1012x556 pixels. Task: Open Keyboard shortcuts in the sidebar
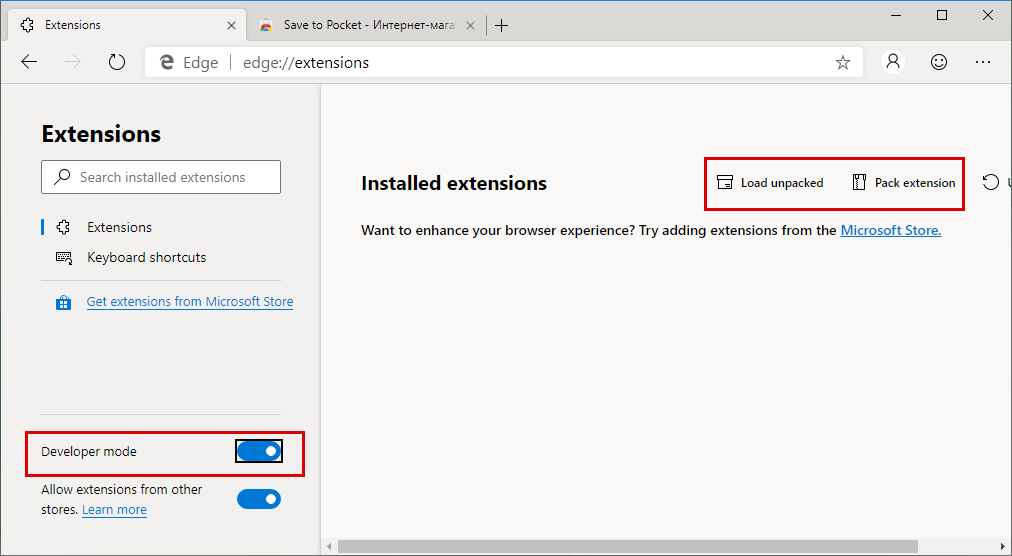click(146, 257)
